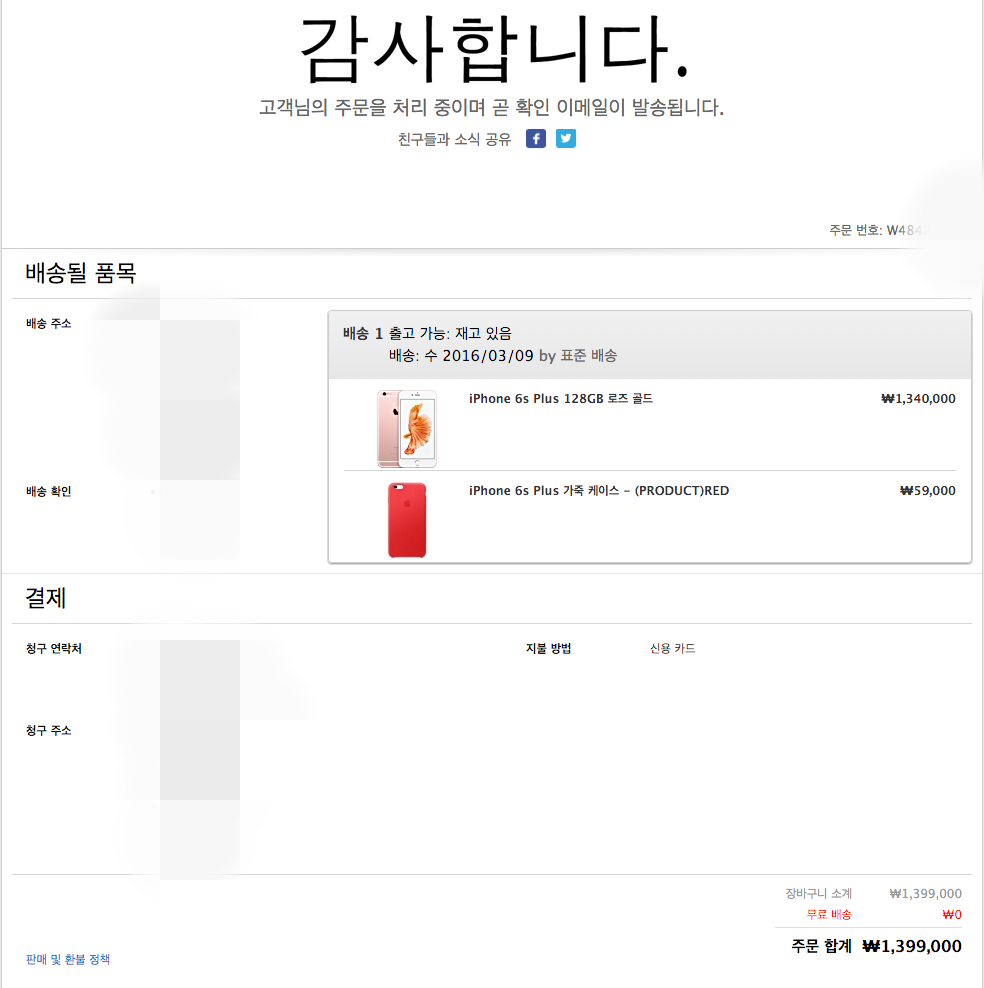Click the rose gold iPhone product image

click(x=407, y=428)
